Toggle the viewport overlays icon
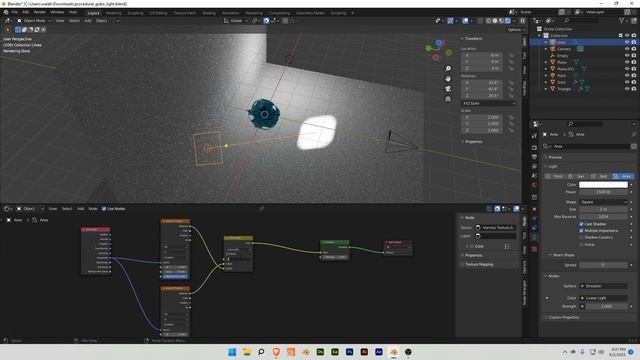 point(465,21)
